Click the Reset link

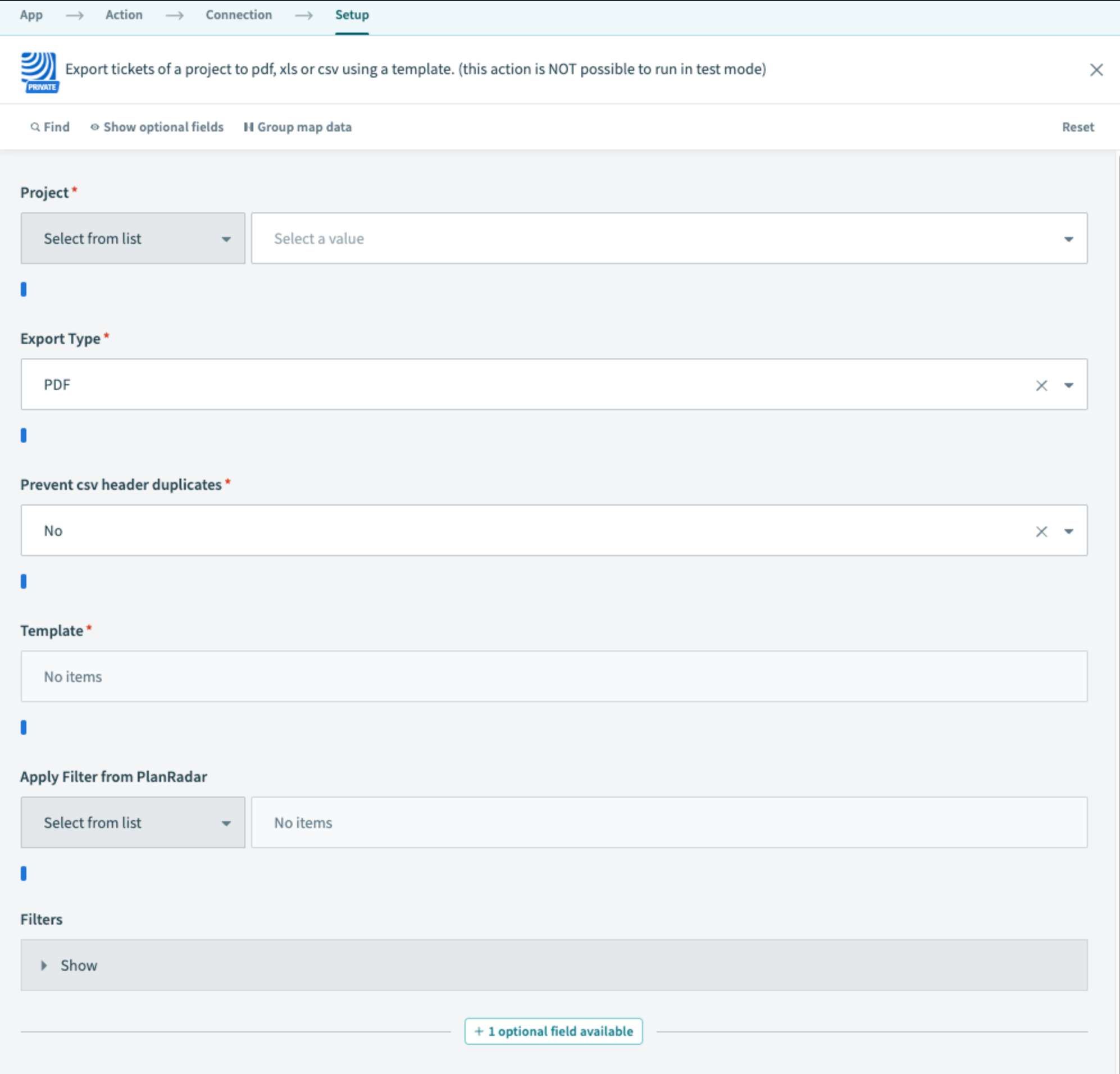point(1077,127)
